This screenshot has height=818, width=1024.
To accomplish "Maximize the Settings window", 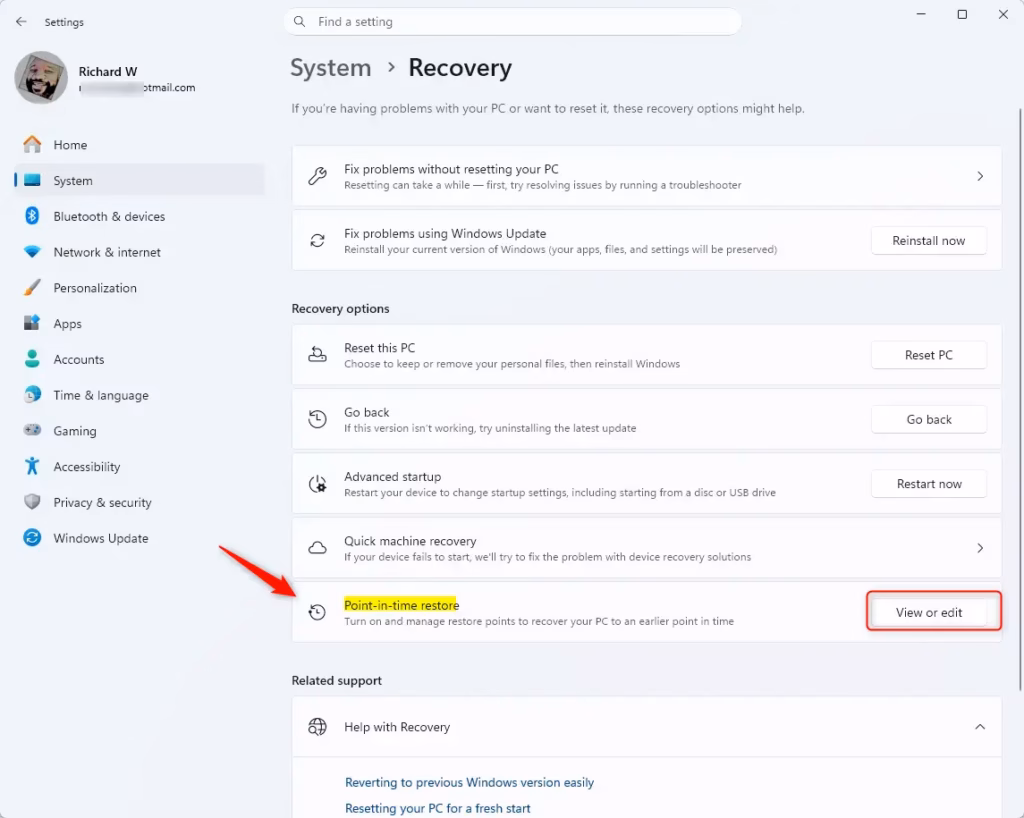I will pyautogui.click(x=962, y=14).
